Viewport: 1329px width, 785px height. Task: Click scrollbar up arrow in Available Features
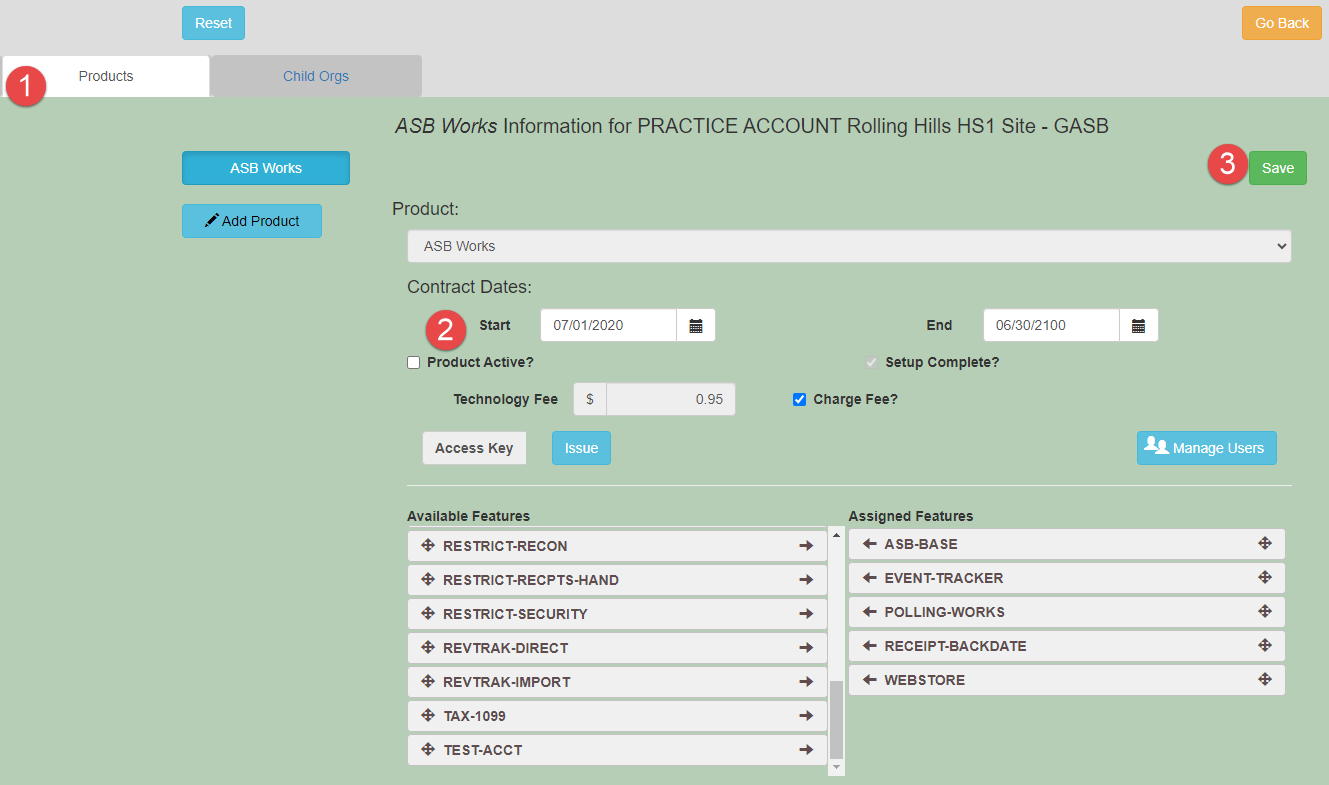point(837,536)
